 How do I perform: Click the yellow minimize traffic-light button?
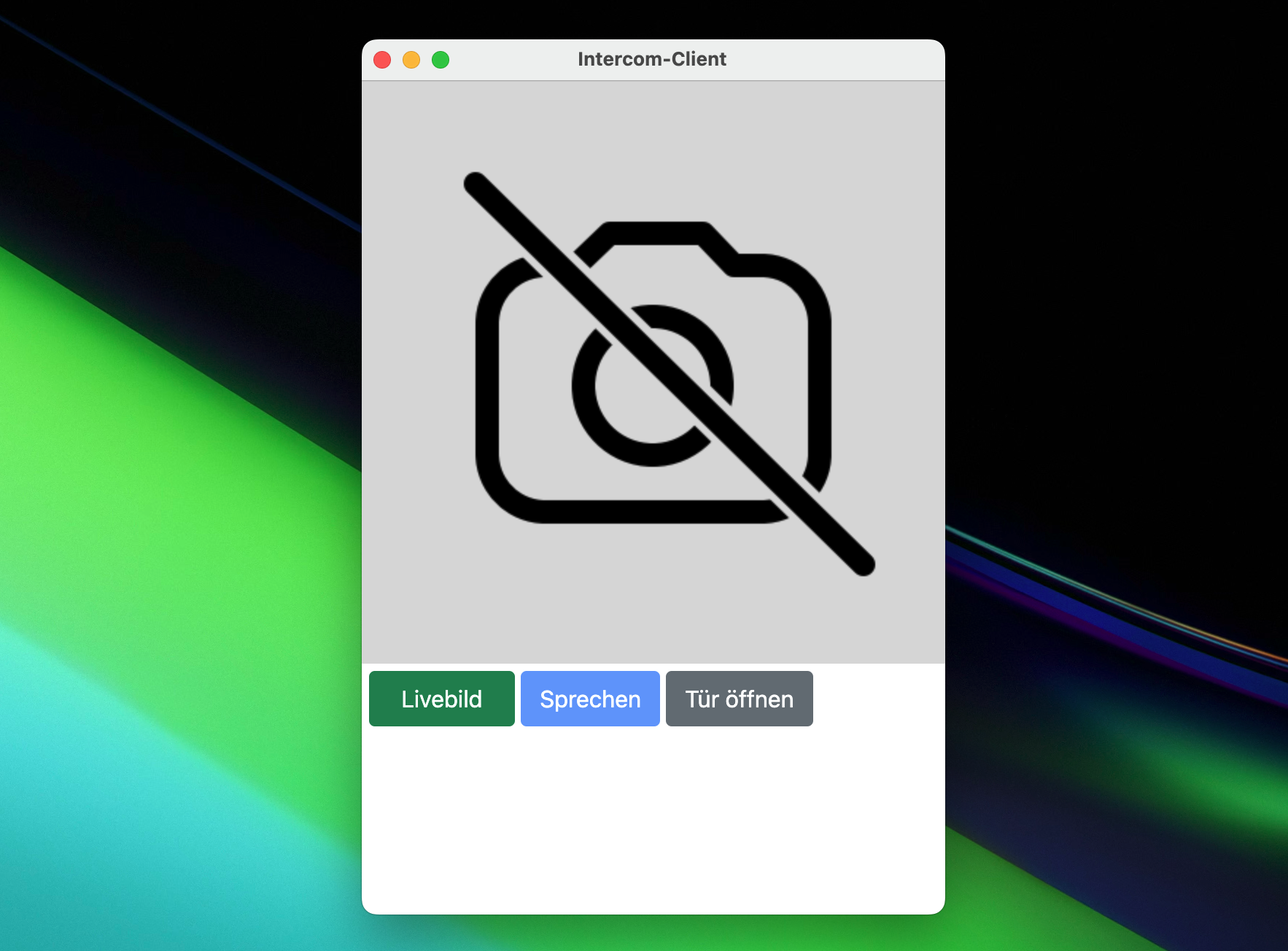click(411, 60)
